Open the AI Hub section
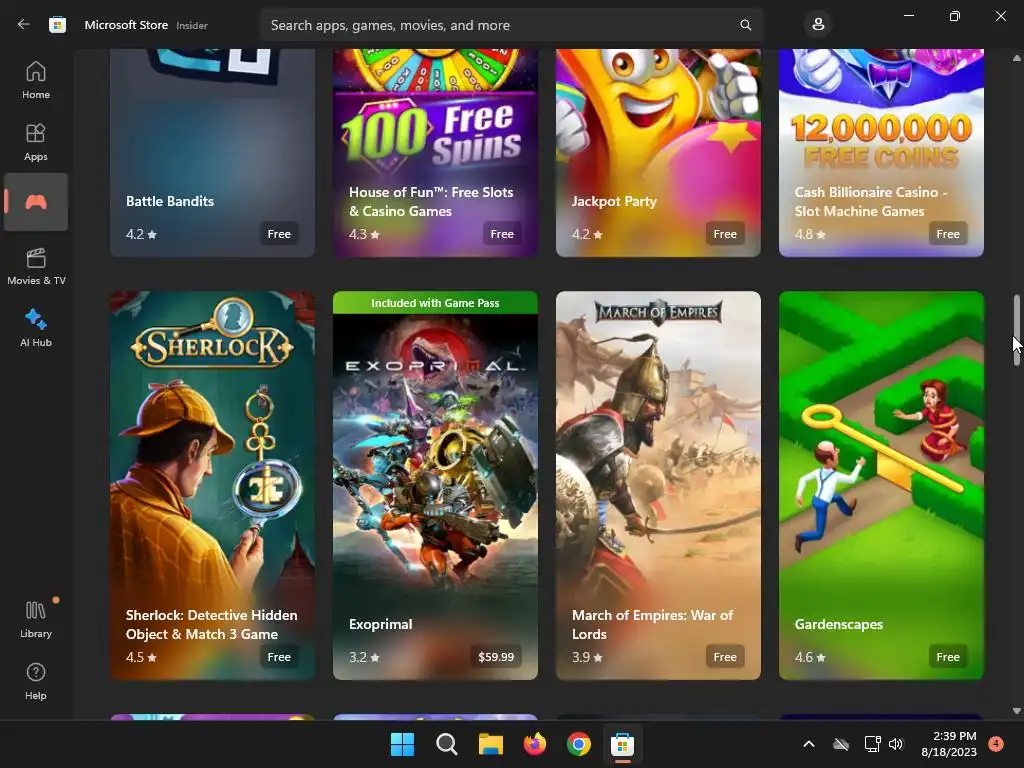The width and height of the screenshot is (1024, 768). (x=36, y=328)
